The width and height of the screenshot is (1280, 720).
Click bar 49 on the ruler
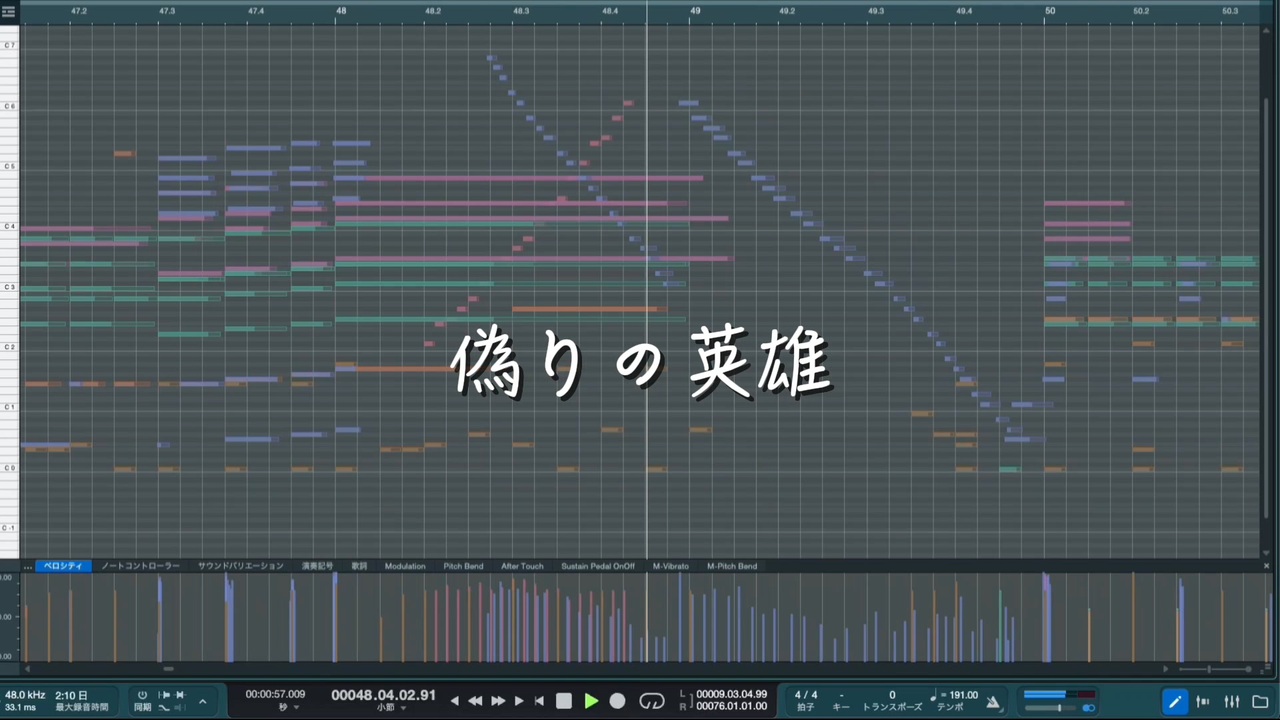695,11
